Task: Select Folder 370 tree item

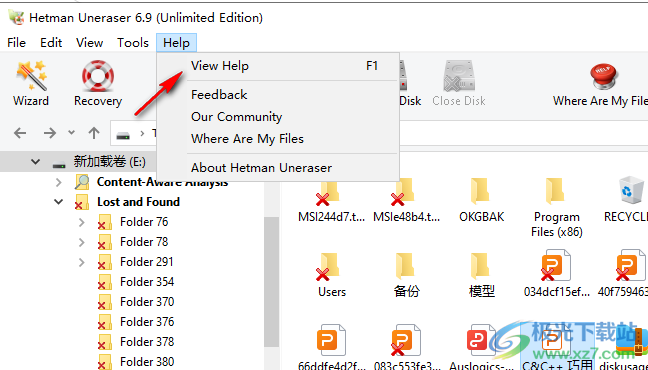Action: (147, 302)
